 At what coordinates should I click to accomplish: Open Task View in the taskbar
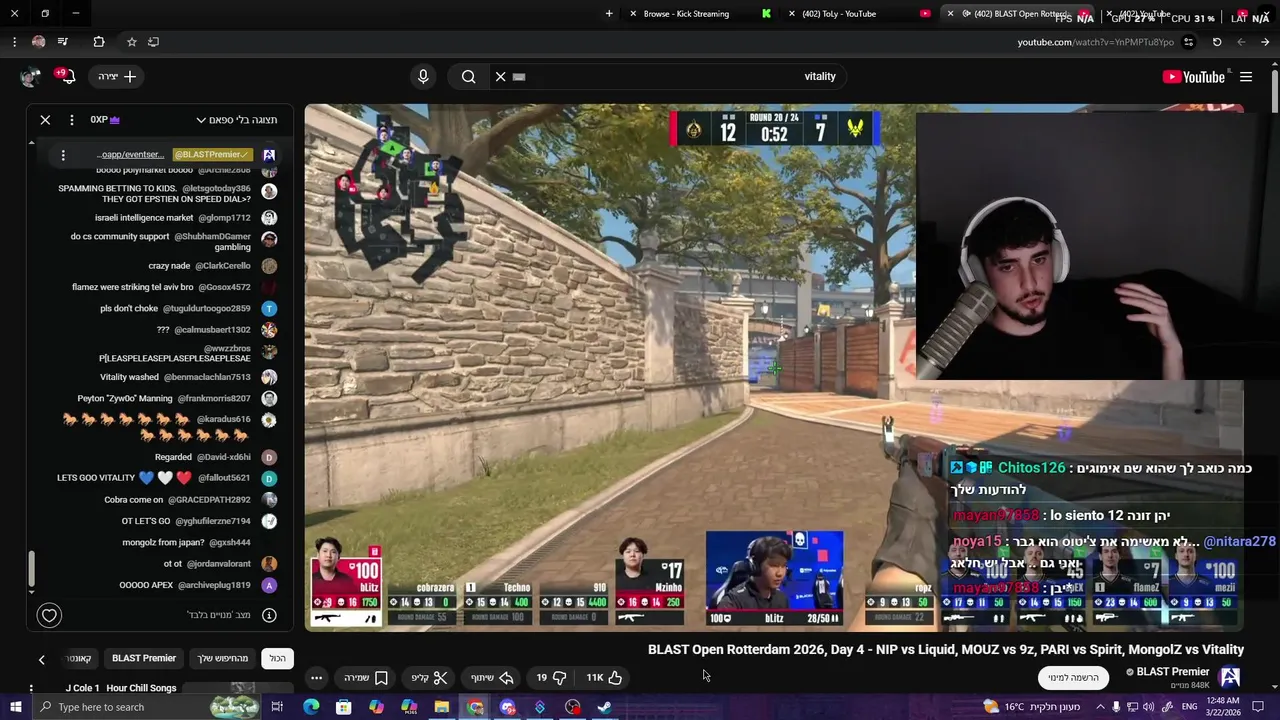[x=277, y=707]
